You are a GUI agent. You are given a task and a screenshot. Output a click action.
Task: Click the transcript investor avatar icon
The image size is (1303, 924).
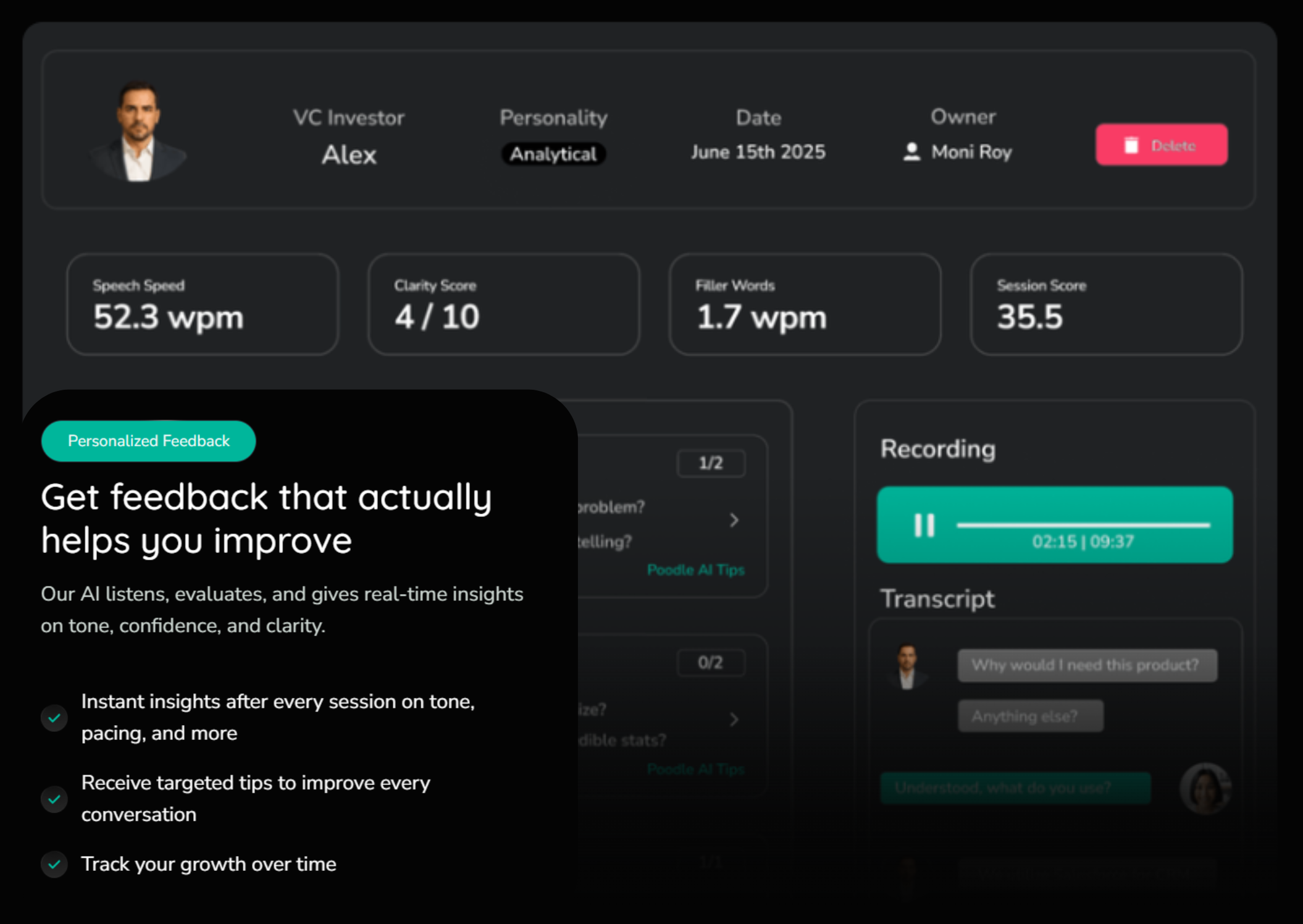pos(907,666)
